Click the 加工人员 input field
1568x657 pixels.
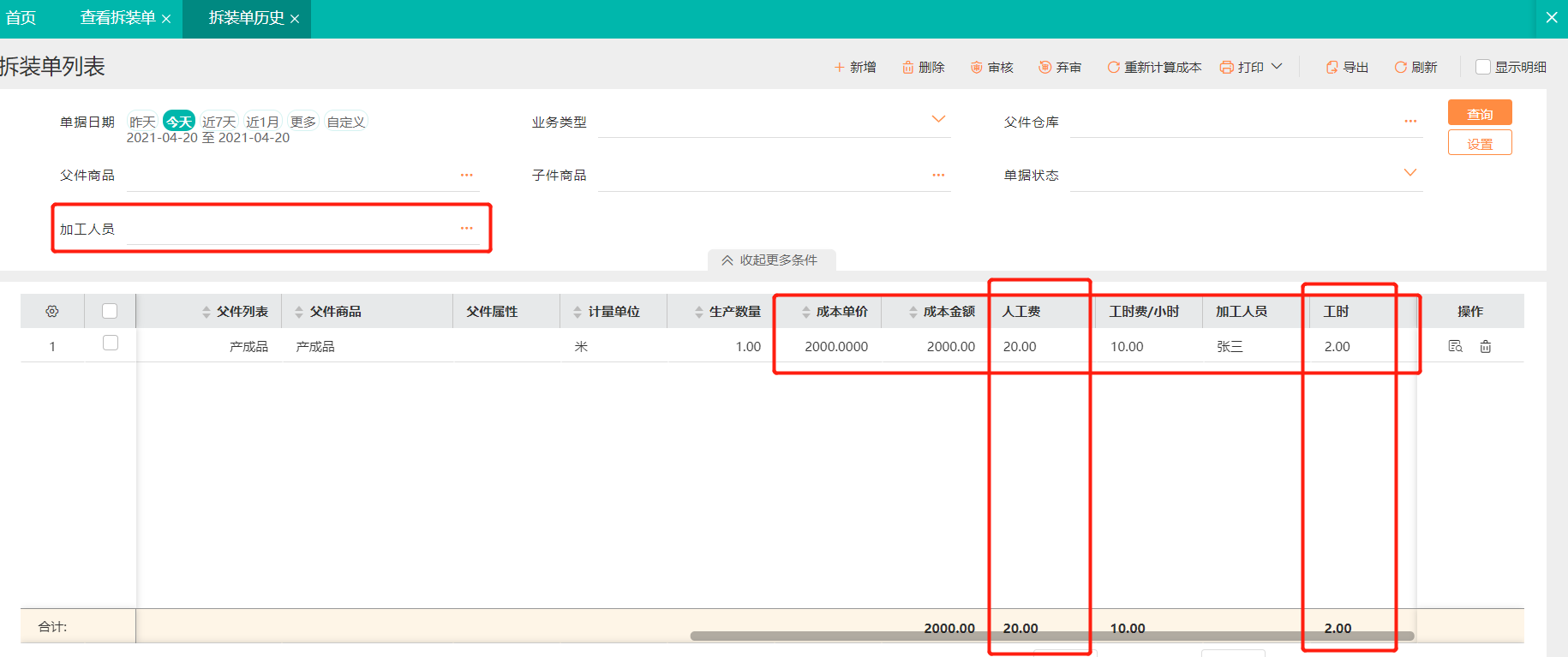pos(291,229)
